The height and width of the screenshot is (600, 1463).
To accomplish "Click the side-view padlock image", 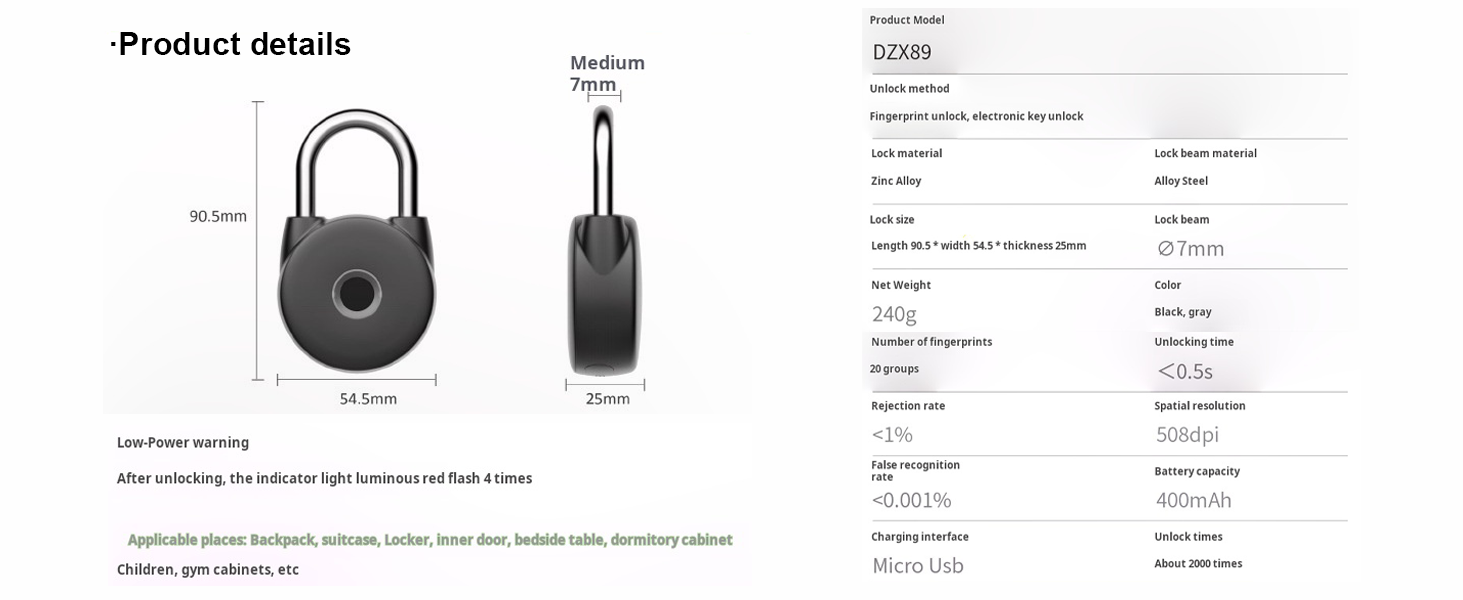I will click(604, 250).
